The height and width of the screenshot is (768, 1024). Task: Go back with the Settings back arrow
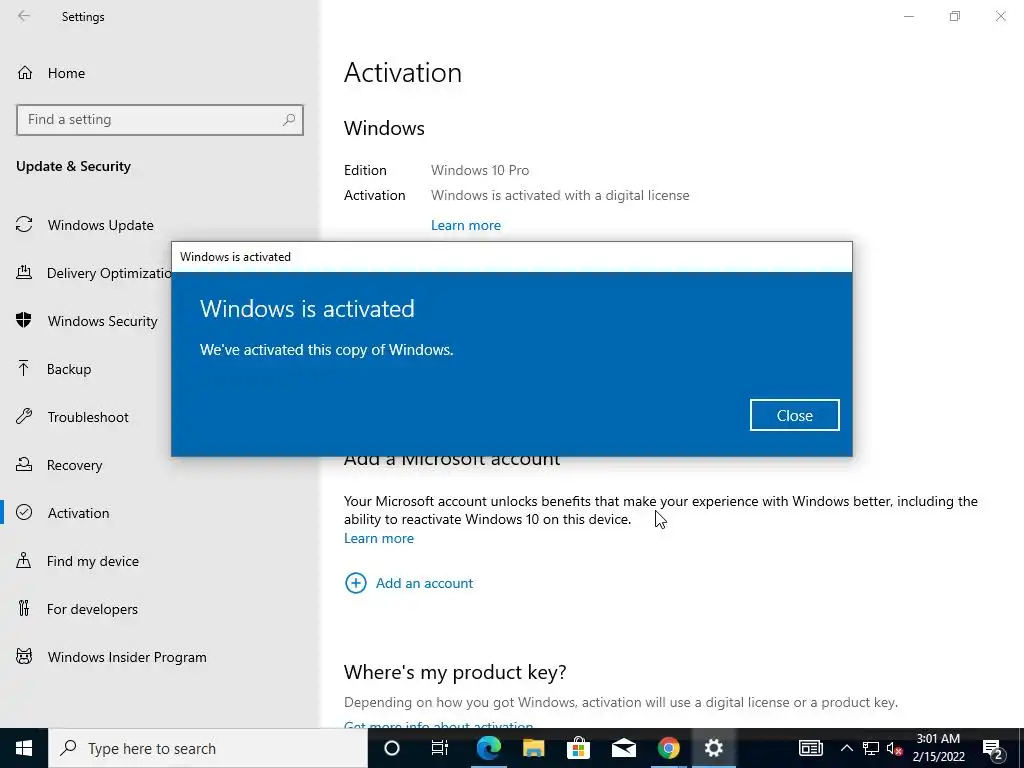[24, 16]
